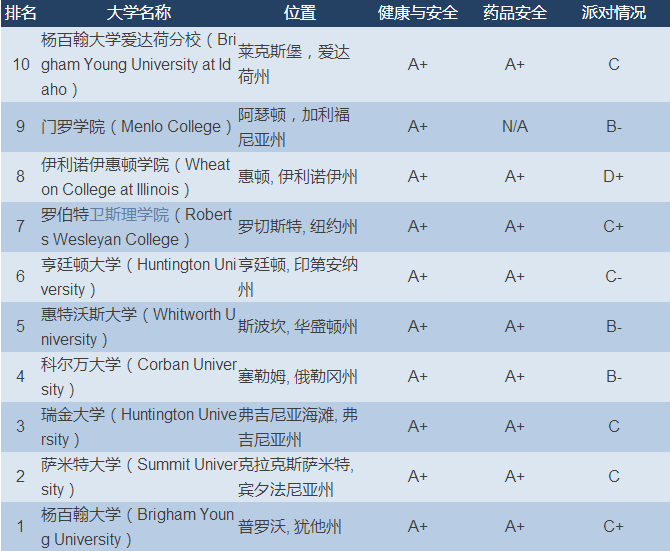
Task: Click the B- party grade for Corban University
Action: pos(614,377)
